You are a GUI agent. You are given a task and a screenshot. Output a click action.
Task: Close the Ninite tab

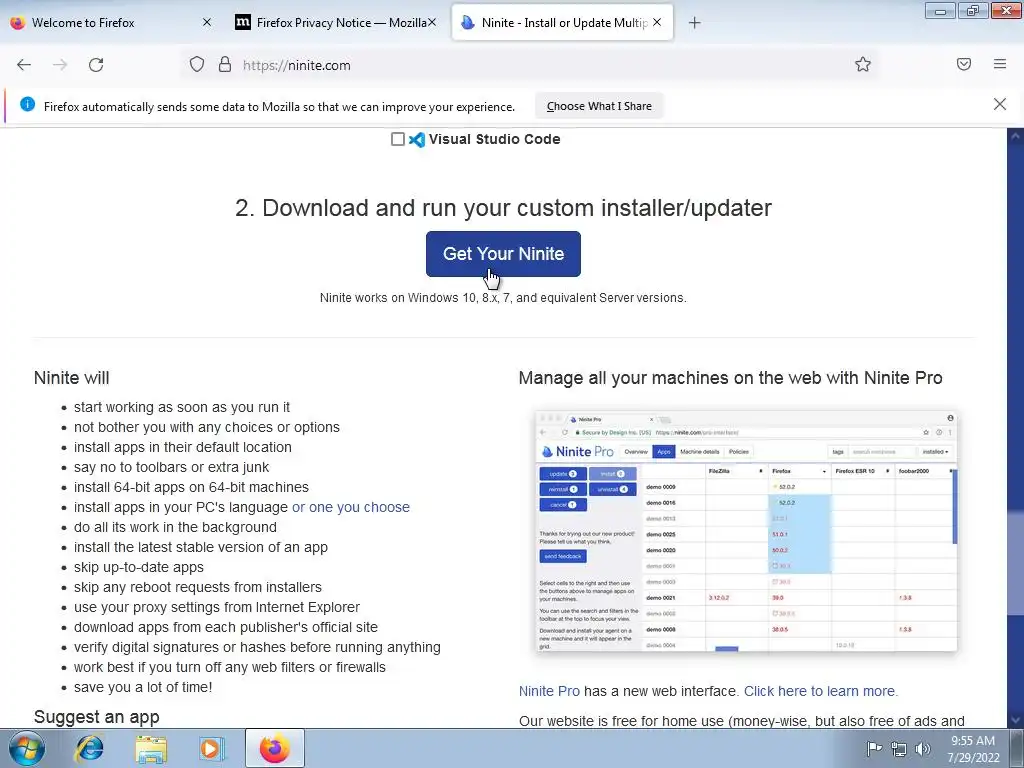click(x=657, y=22)
